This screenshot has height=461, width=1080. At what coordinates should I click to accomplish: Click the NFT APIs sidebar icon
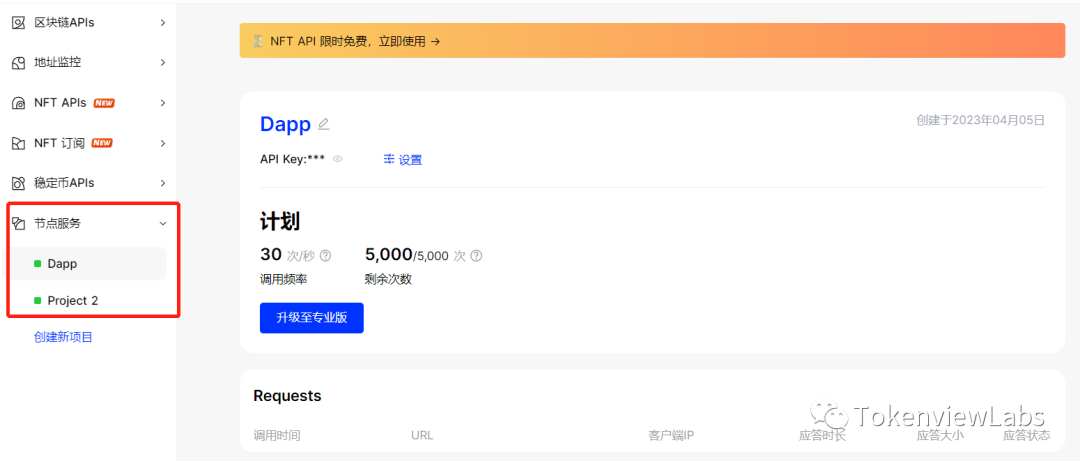coord(18,103)
